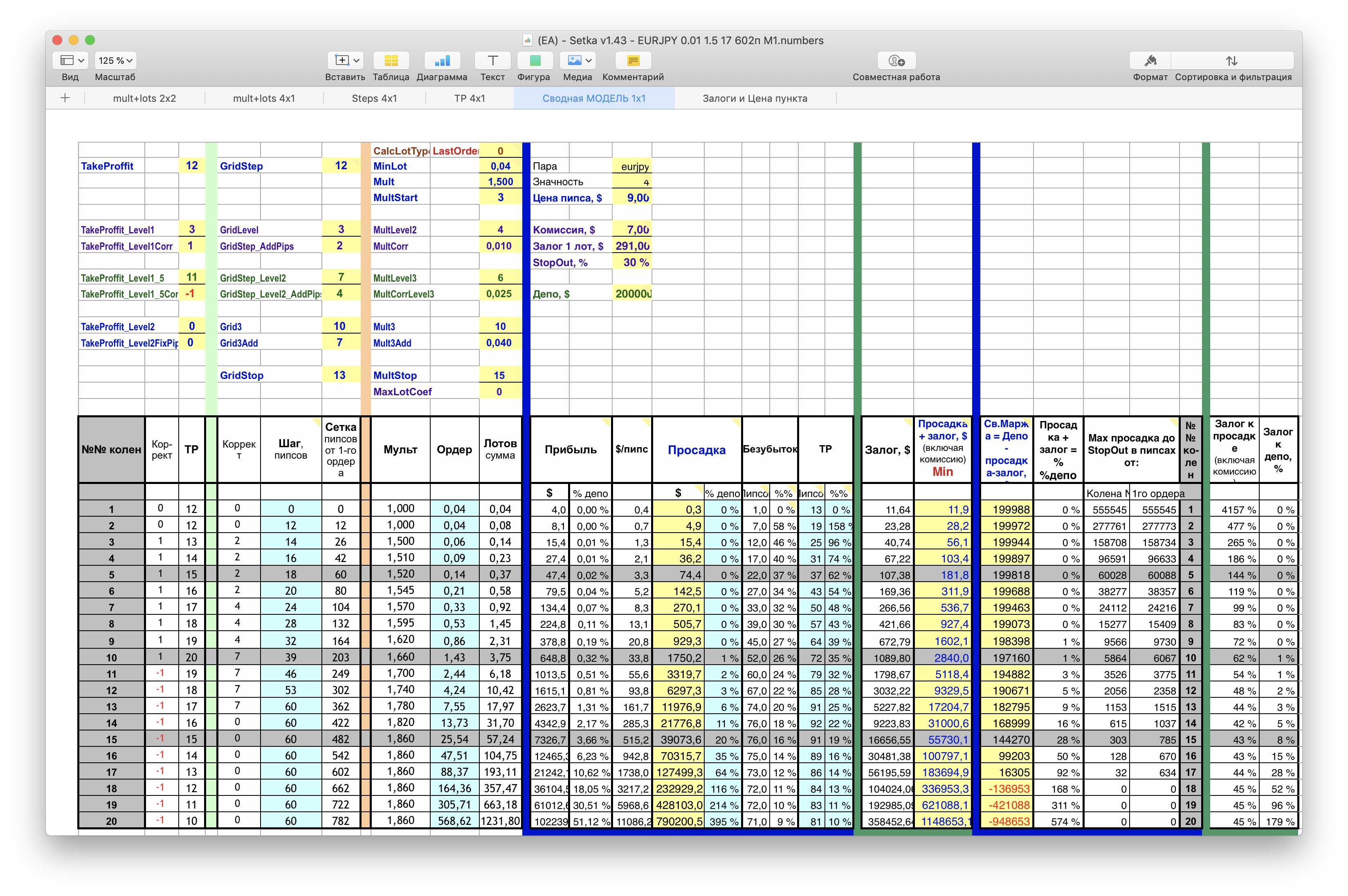Select the Цена пипса value 9,00

[x=632, y=198]
